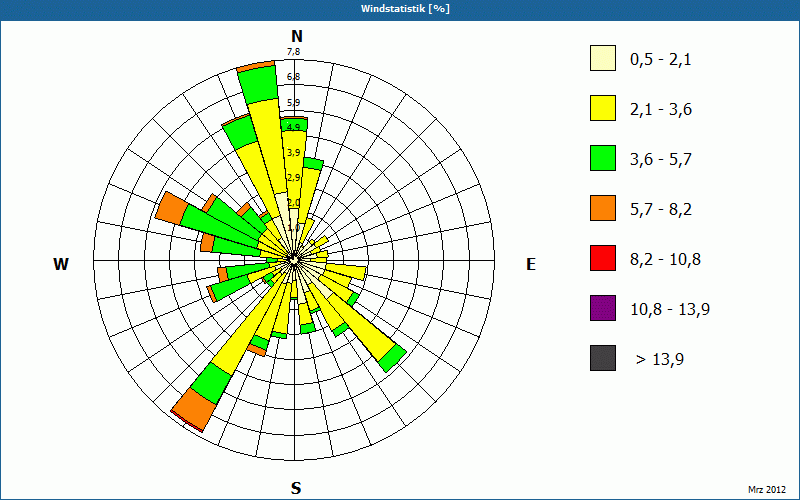Click the 0,5 - 2,1 legend color swatch

603,58
